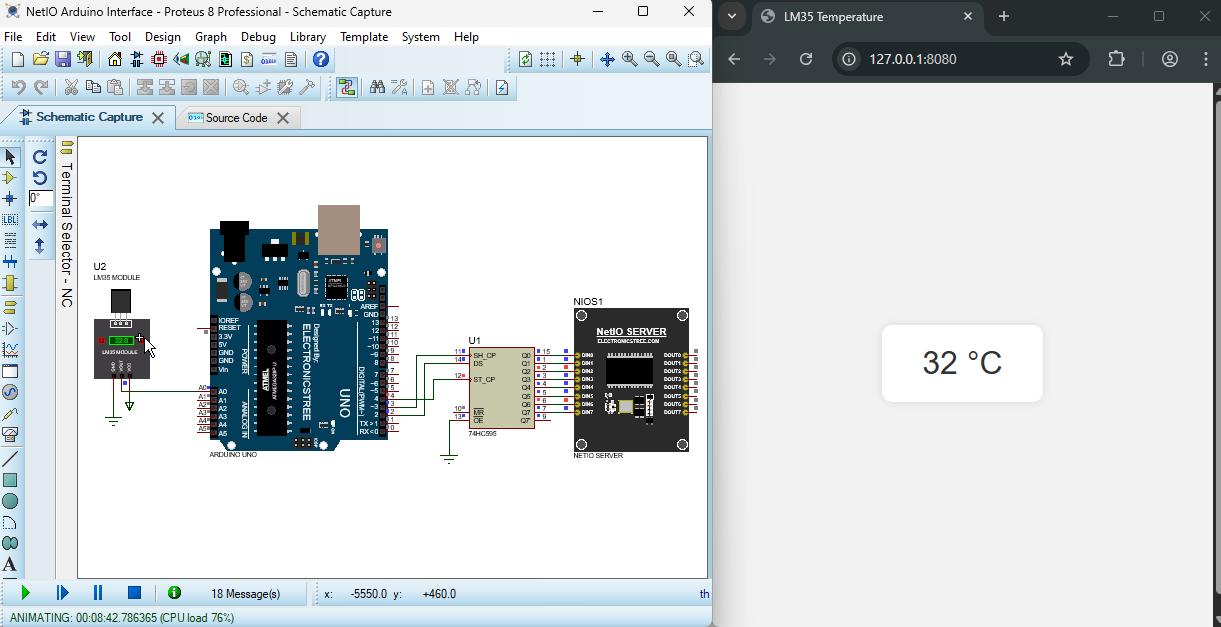The image size is (1221, 627).
Task: Toggle the grid dots icon
Action: pyautogui.click(x=548, y=60)
